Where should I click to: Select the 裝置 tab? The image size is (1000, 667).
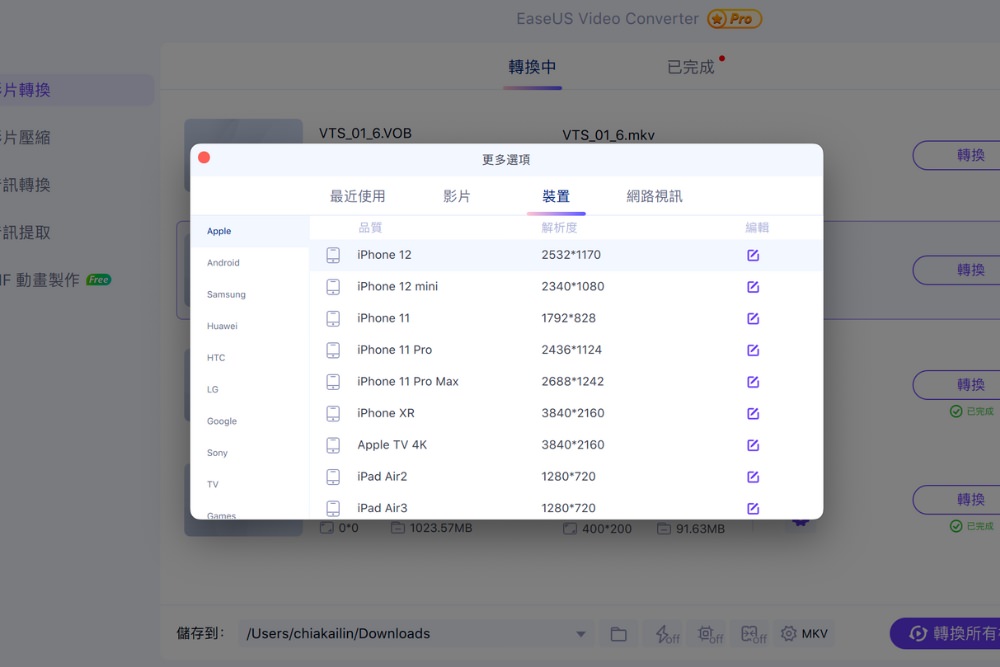tap(556, 196)
